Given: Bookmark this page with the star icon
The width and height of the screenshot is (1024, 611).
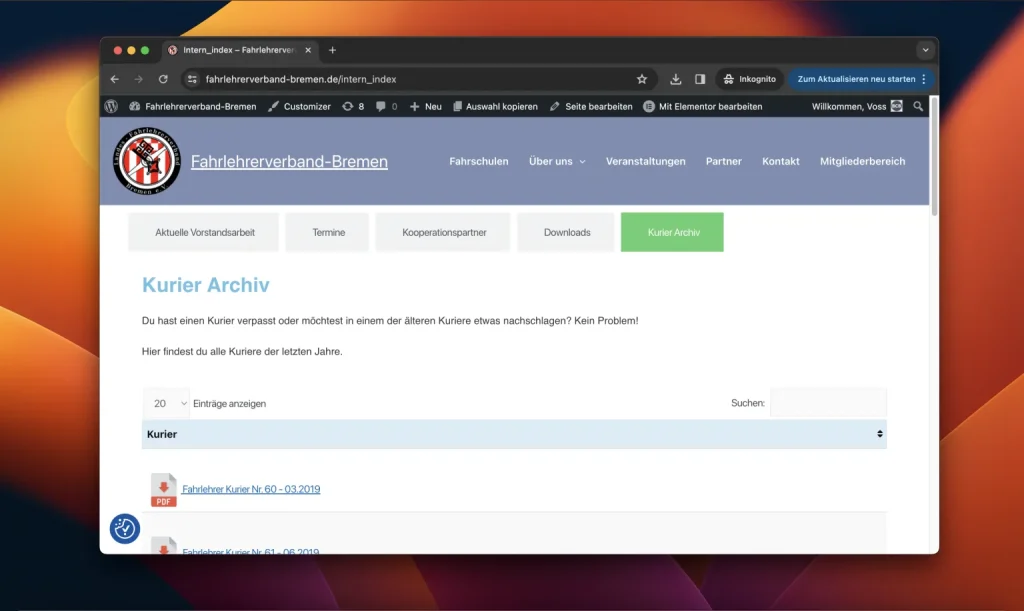Looking at the screenshot, I should point(642,79).
